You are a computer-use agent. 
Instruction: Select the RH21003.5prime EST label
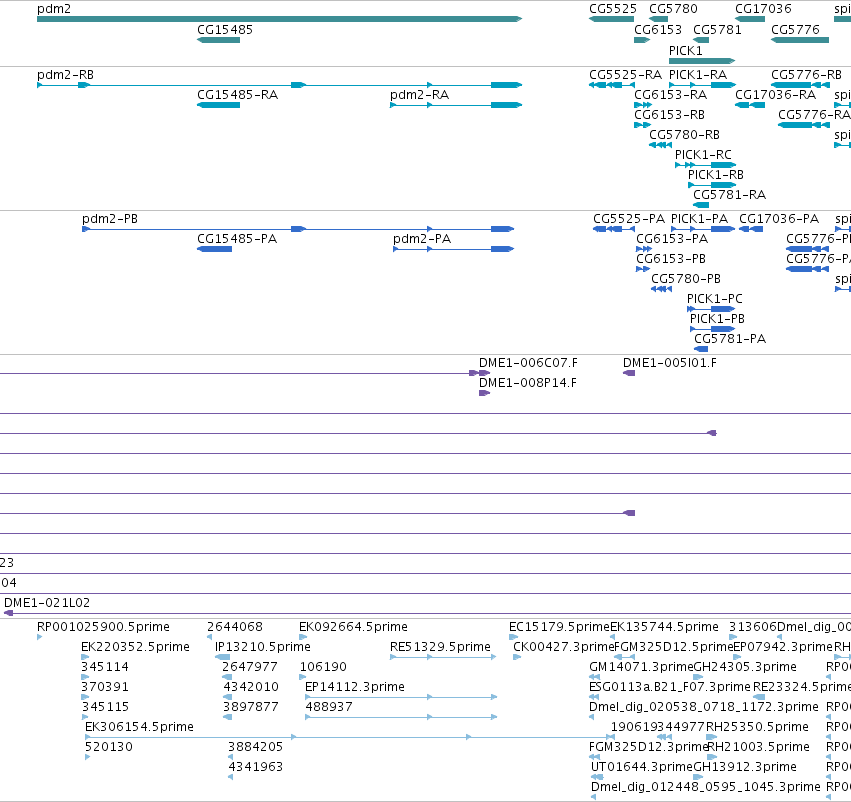(x=758, y=747)
